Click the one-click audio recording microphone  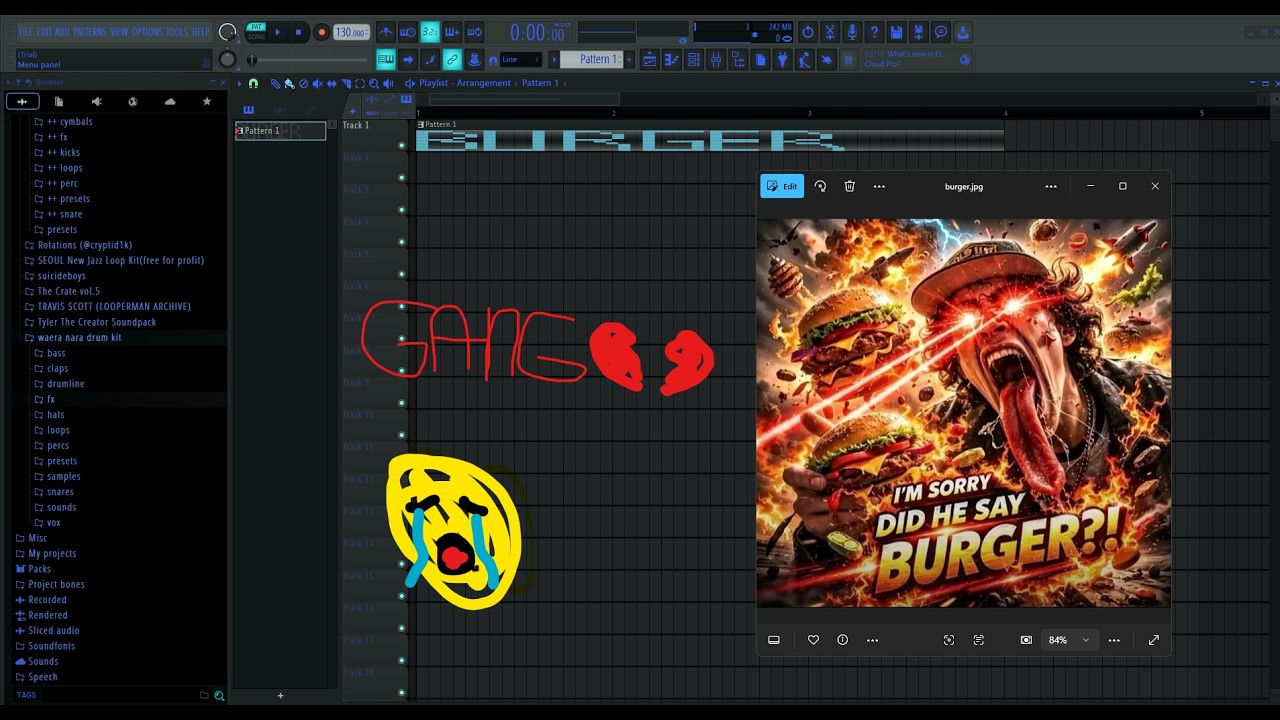click(x=852, y=32)
